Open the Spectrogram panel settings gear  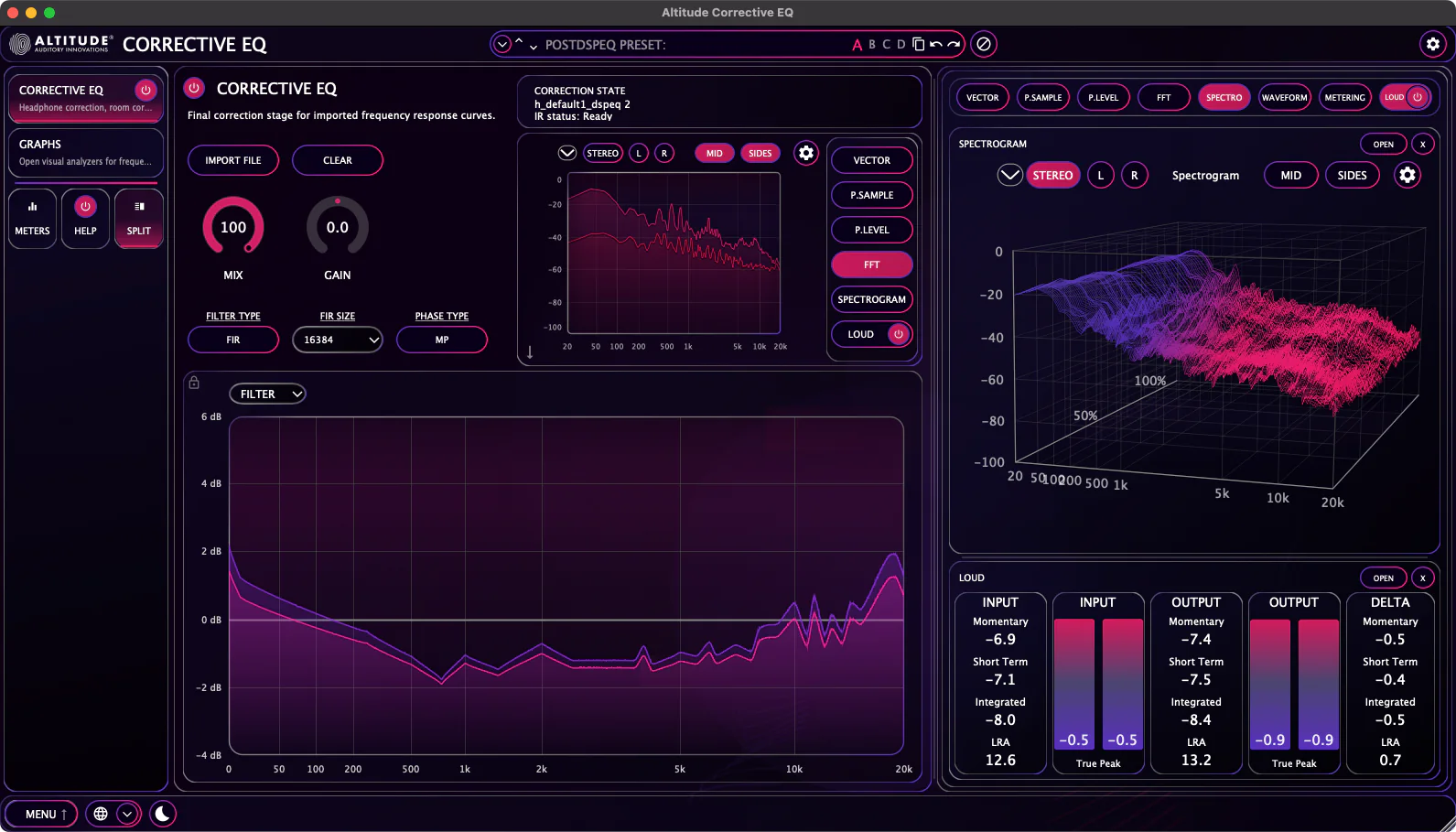(x=1407, y=175)
